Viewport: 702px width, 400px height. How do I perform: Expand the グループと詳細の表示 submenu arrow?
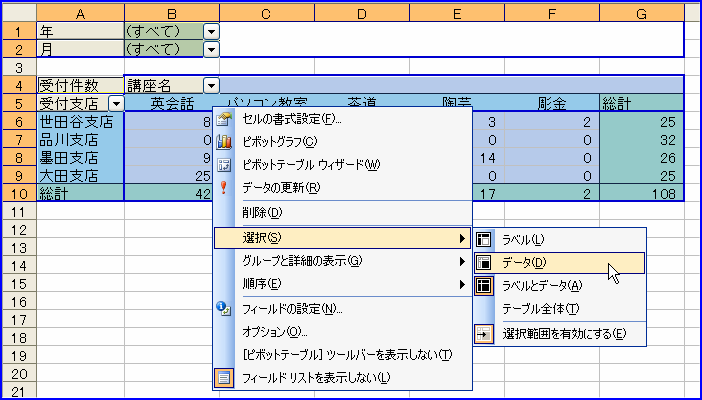(x=462, y=261)
